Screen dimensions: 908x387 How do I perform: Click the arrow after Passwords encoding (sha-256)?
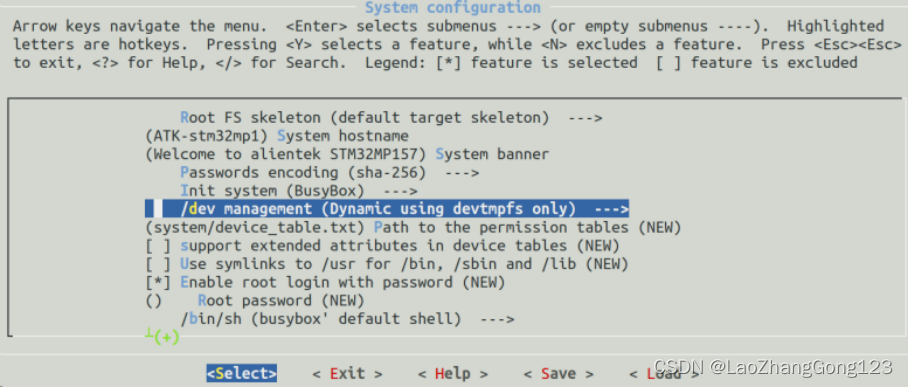click(x=462, y=173)
